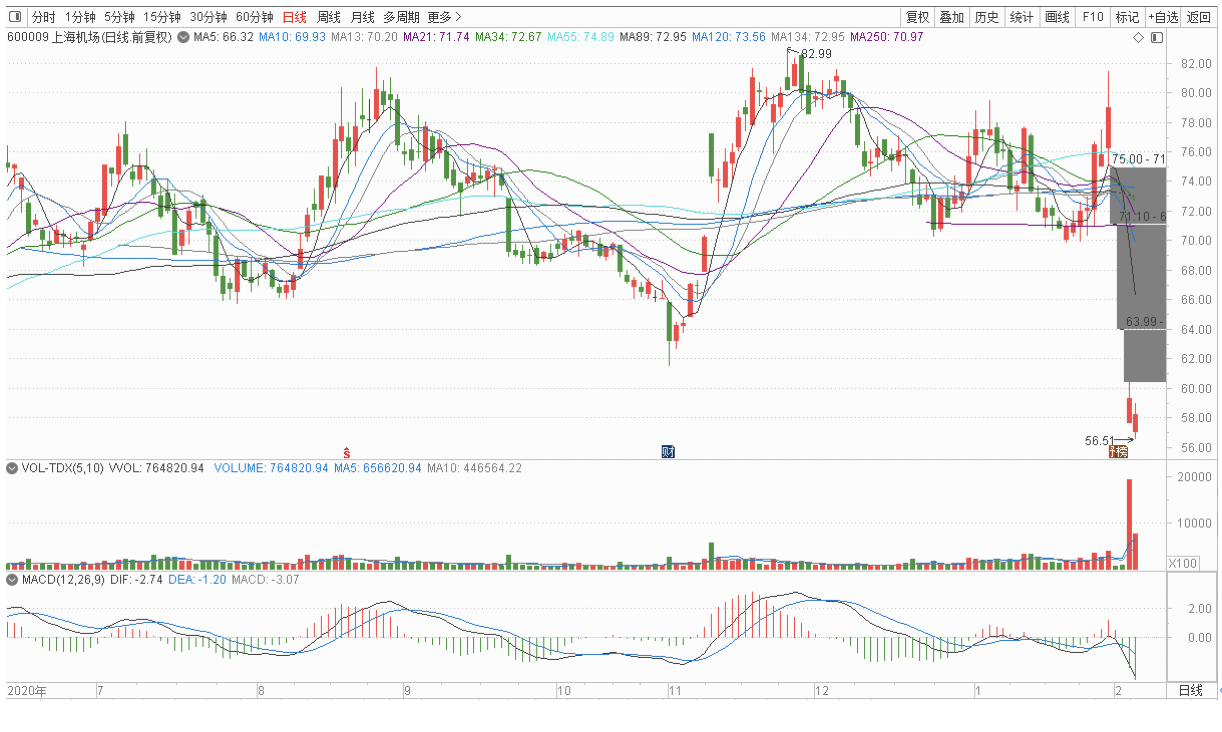Switch to the 60分钟 period tab

[254, 17]
